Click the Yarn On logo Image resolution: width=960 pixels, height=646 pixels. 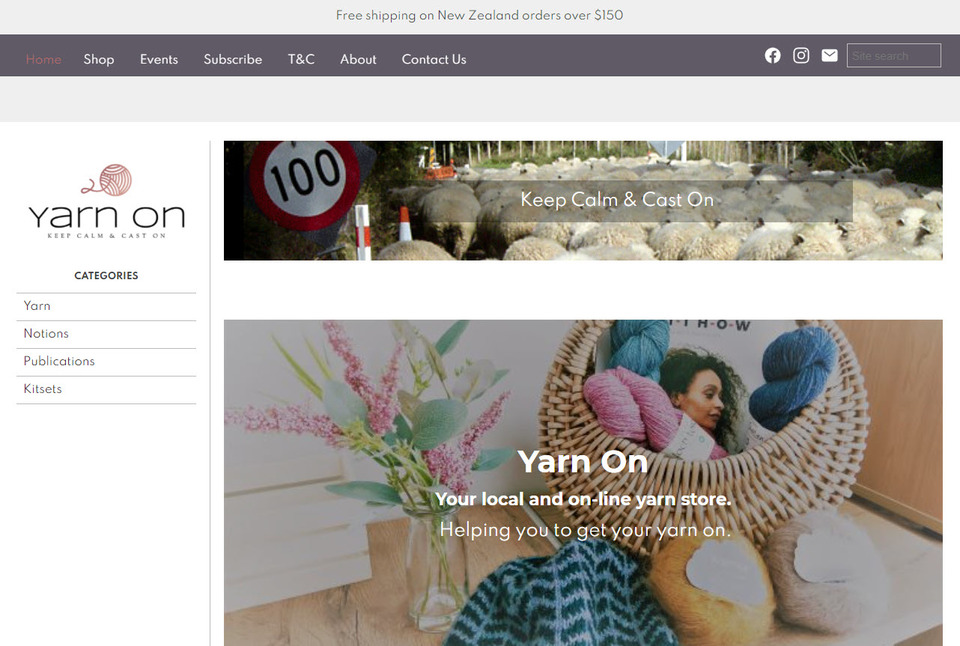[107, 201]
